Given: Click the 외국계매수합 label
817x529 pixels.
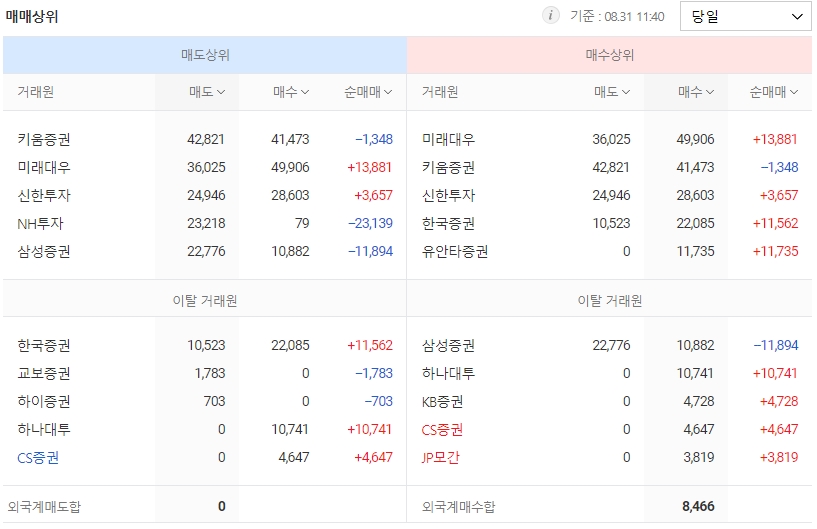Looking at the screenshot, I should (x=459, y=507).
